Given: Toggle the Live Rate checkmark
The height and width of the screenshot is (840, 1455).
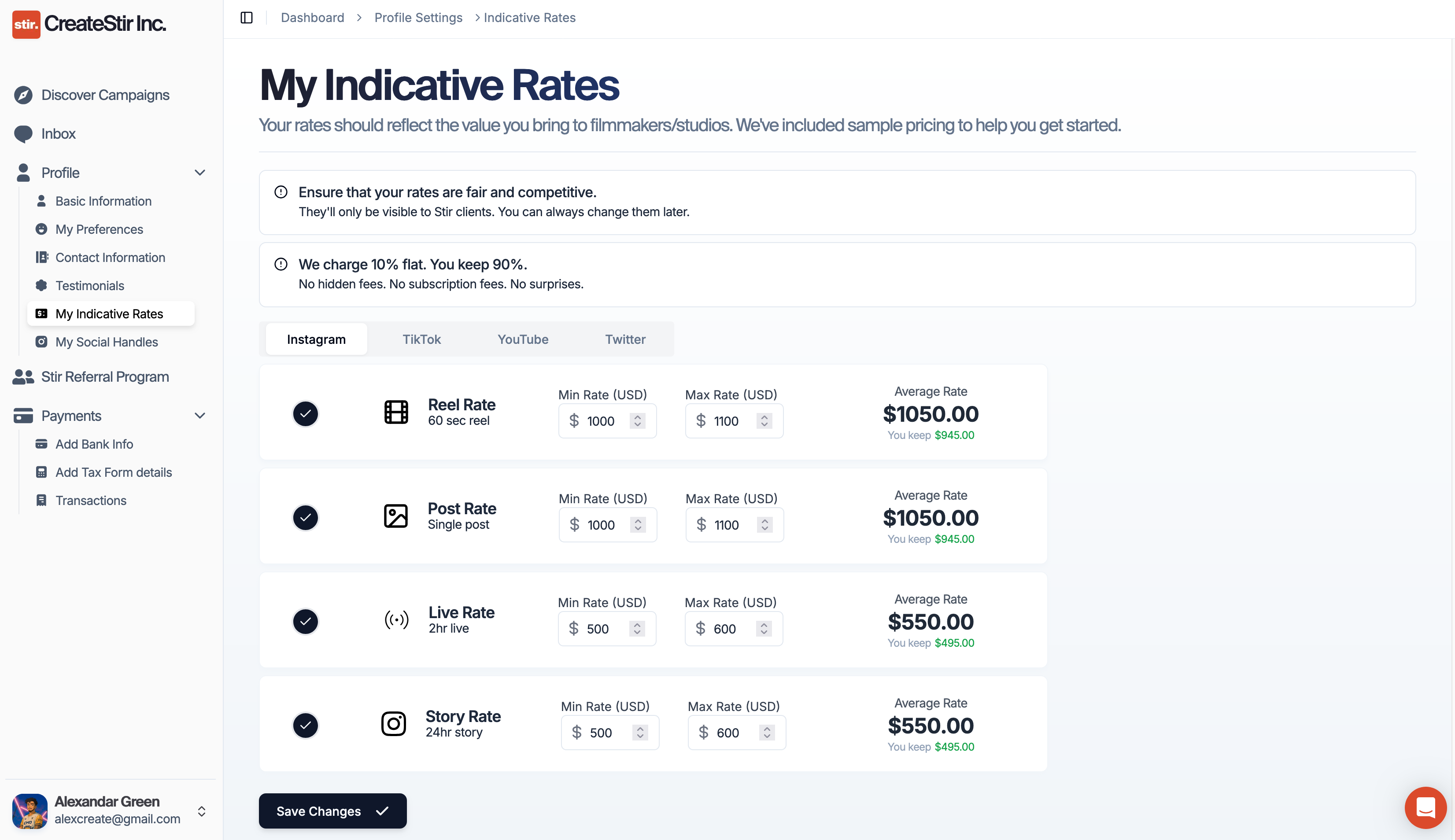Looking at the screenshot, I should pyautogui.click(x=305, y=621).
